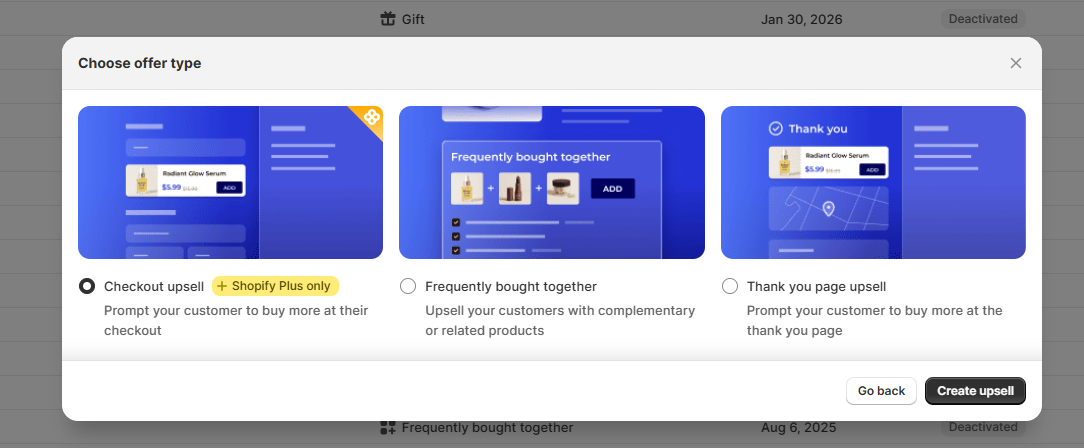Click the yellow corner badge icon on Checkout upsell
Screen dimensions: 1084x448
pyautogui.click(x=371, y=118)
